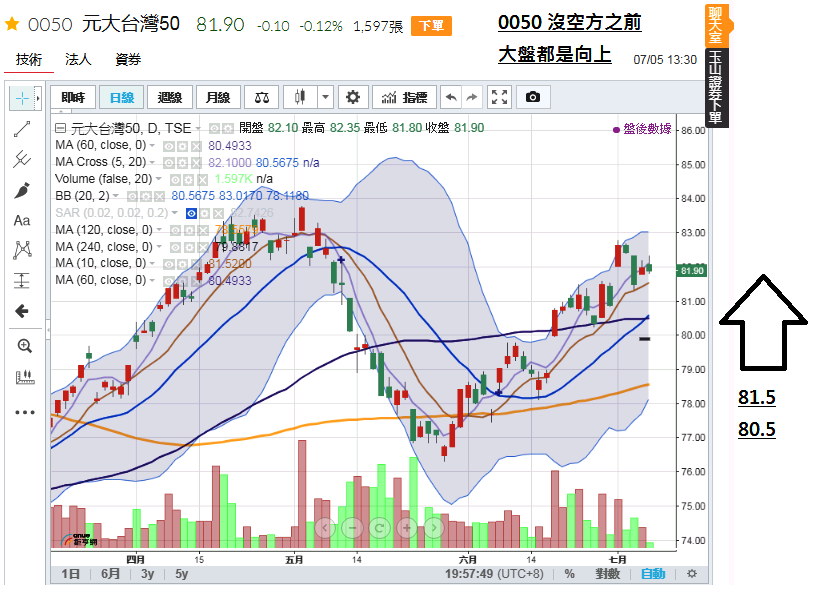Select the trend line drawing tool

[x=22, y=129]
